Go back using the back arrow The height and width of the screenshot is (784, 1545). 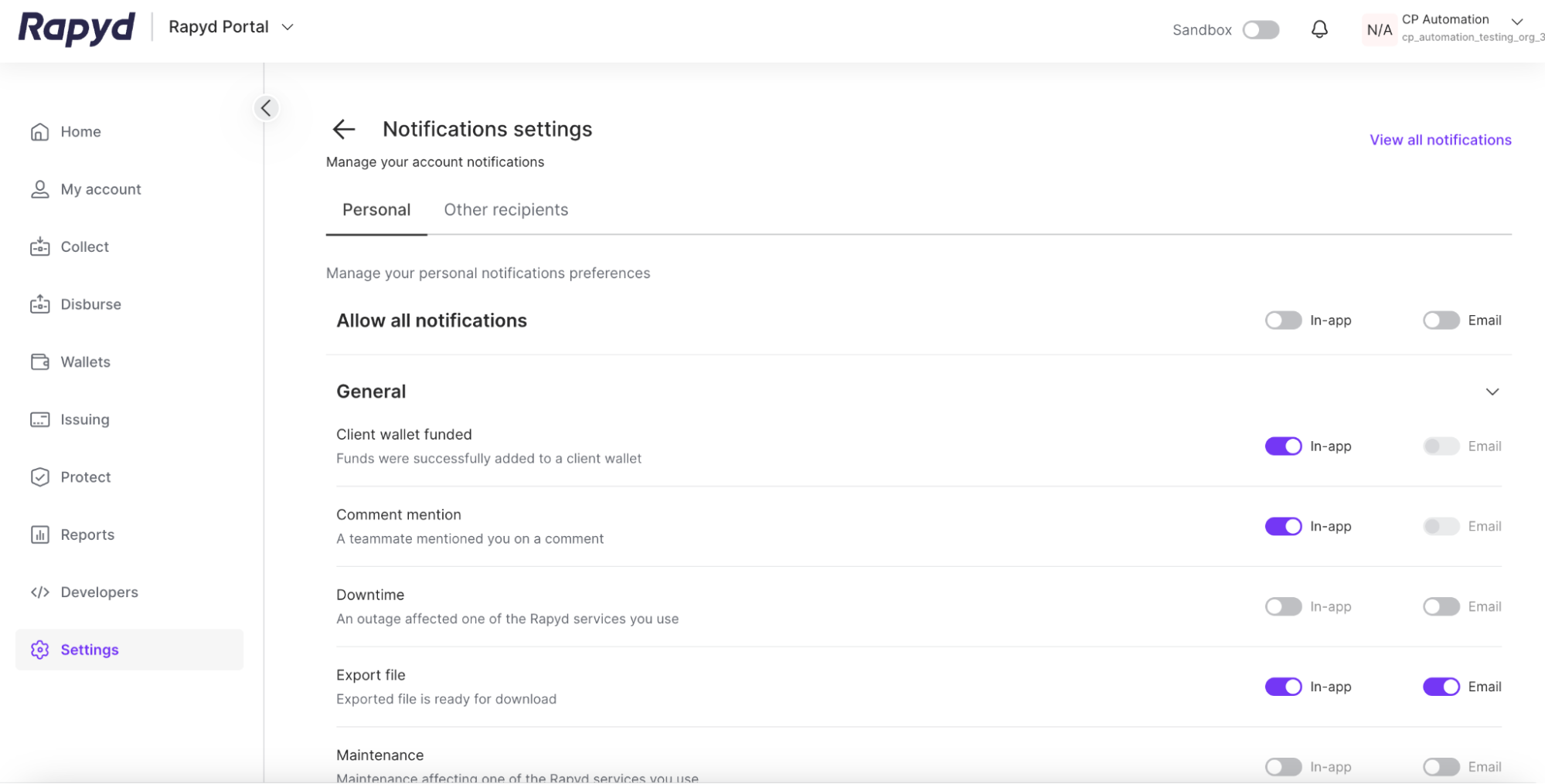[x=343, y=129]
